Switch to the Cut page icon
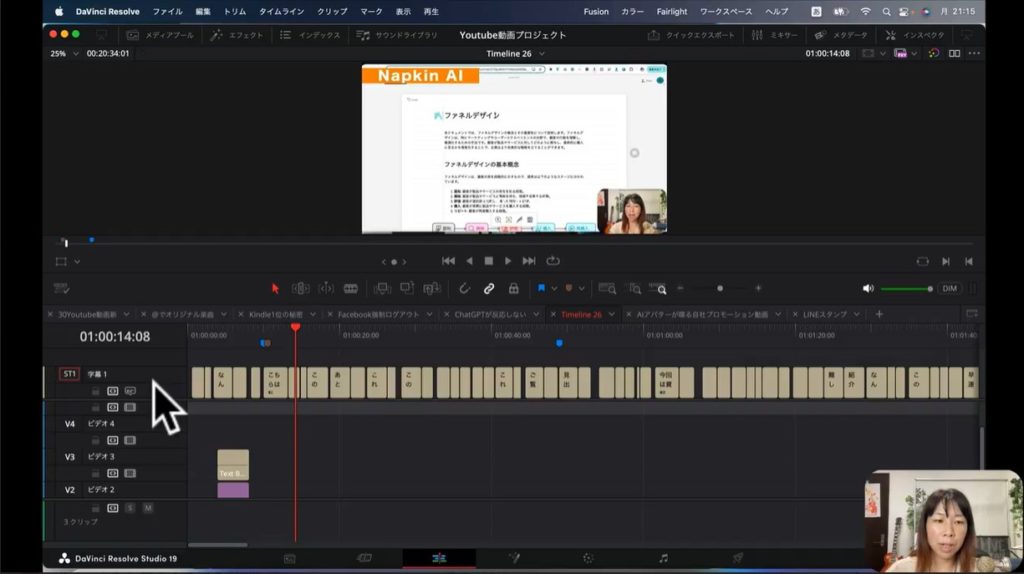Viewport: 1024px width, 574px height. point(365,558)
